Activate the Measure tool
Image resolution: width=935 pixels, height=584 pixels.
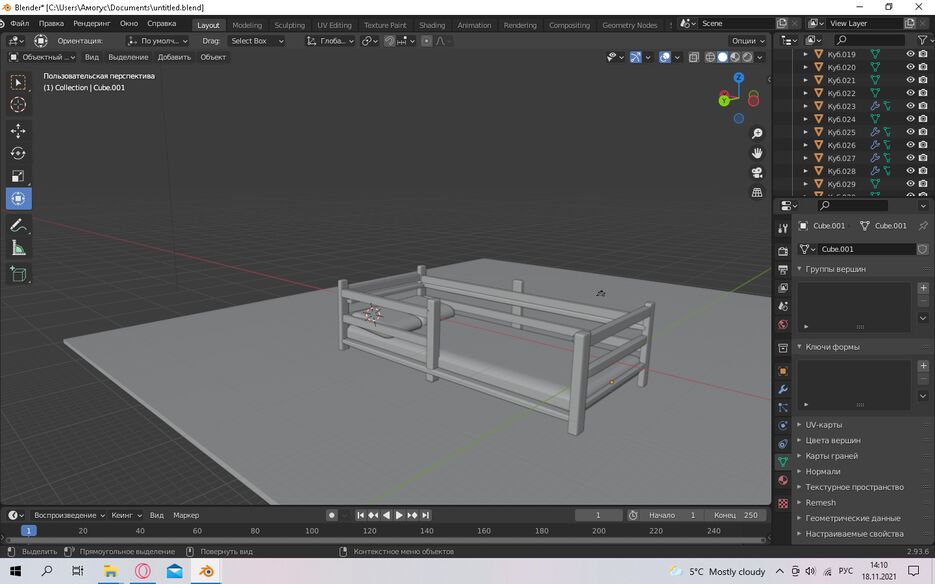(x=18, y=248)
